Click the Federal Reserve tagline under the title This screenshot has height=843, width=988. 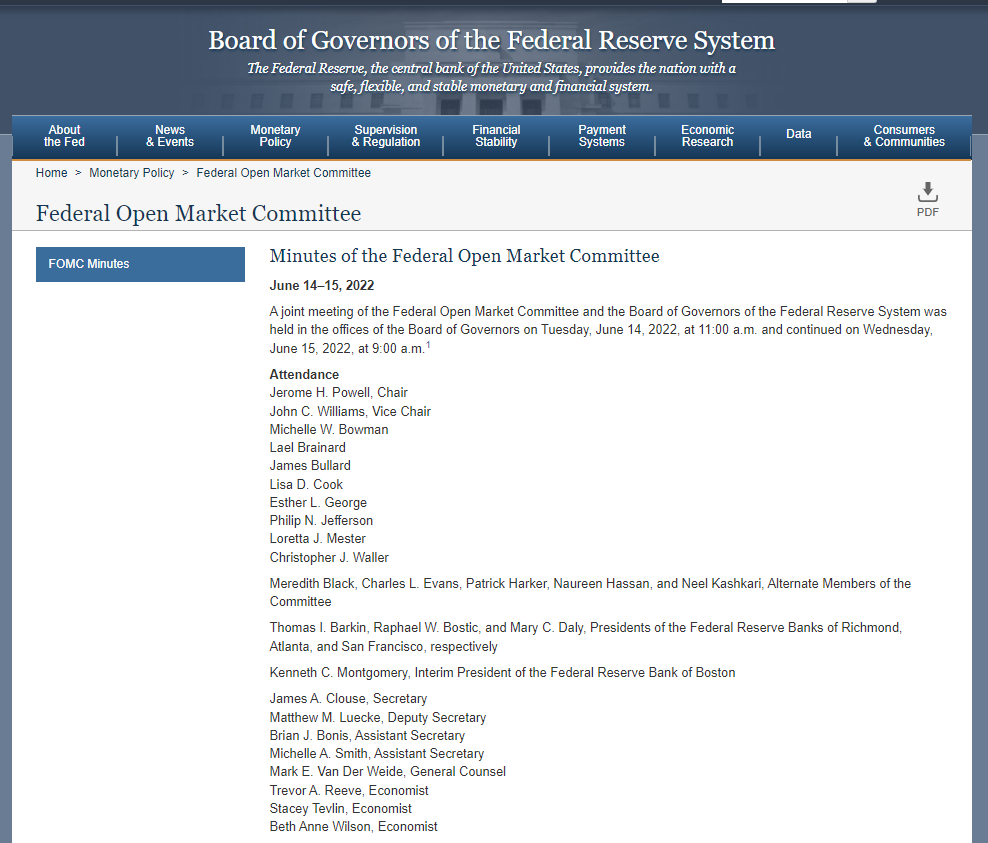(491, 77)
